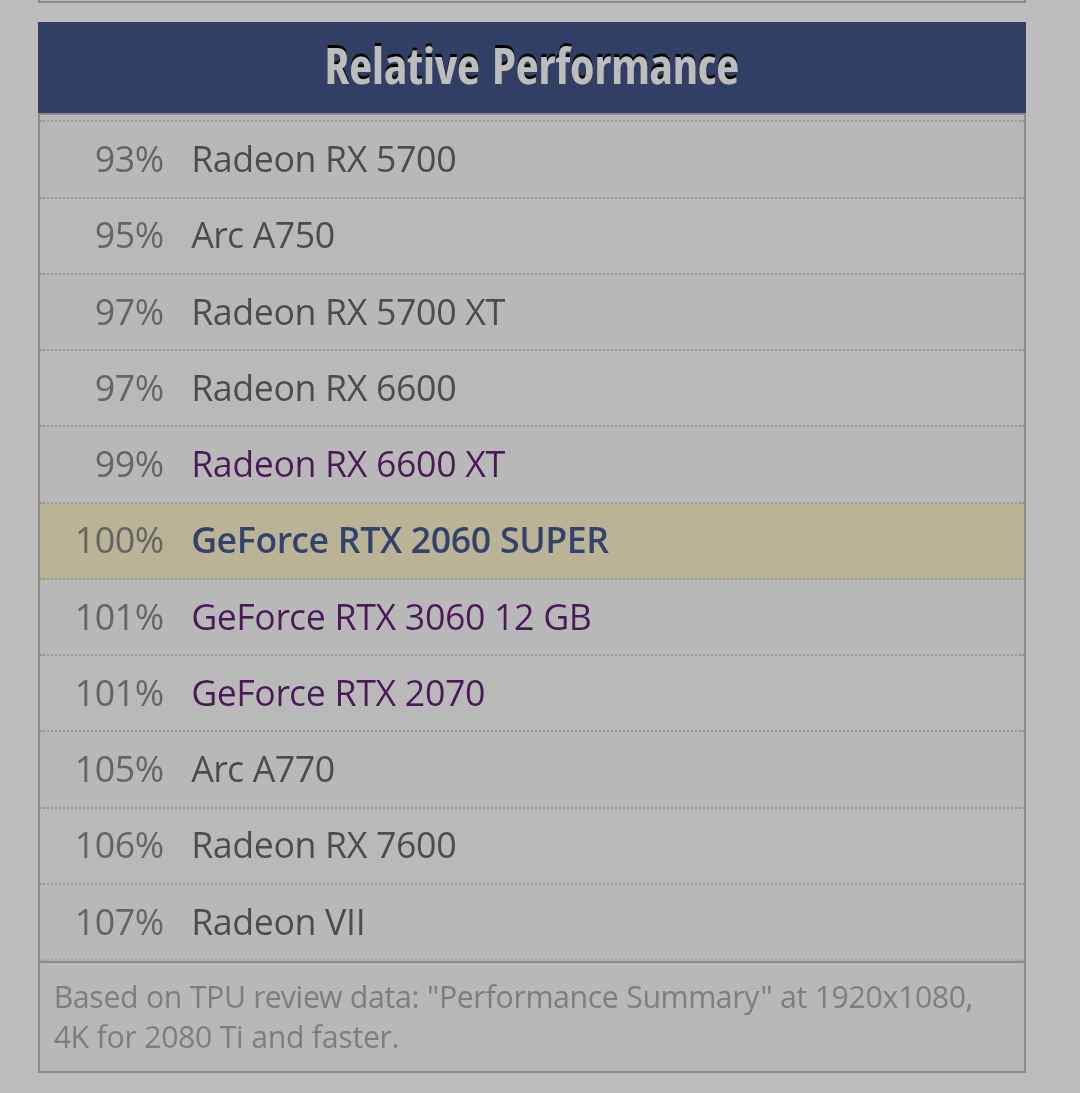Viewport: 1080px width, 1093px height.
Task: Click the Radeon RX 7600 entry
Action: pyautogui.click(x=532, y=846)
